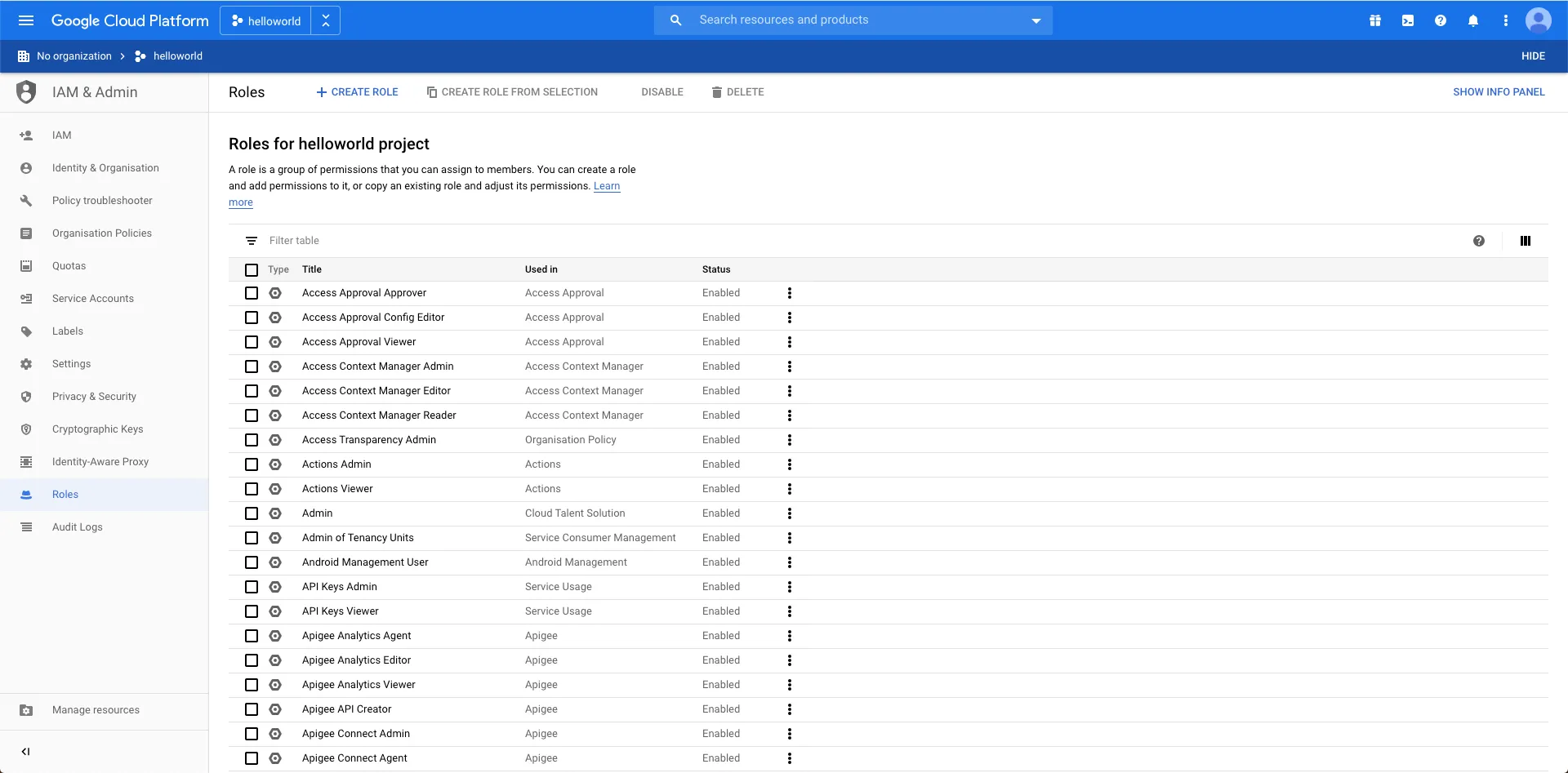The width and height of the screenshot is (1568, 773).
Task: Open help question mark in top bar
Action: 1441,20
